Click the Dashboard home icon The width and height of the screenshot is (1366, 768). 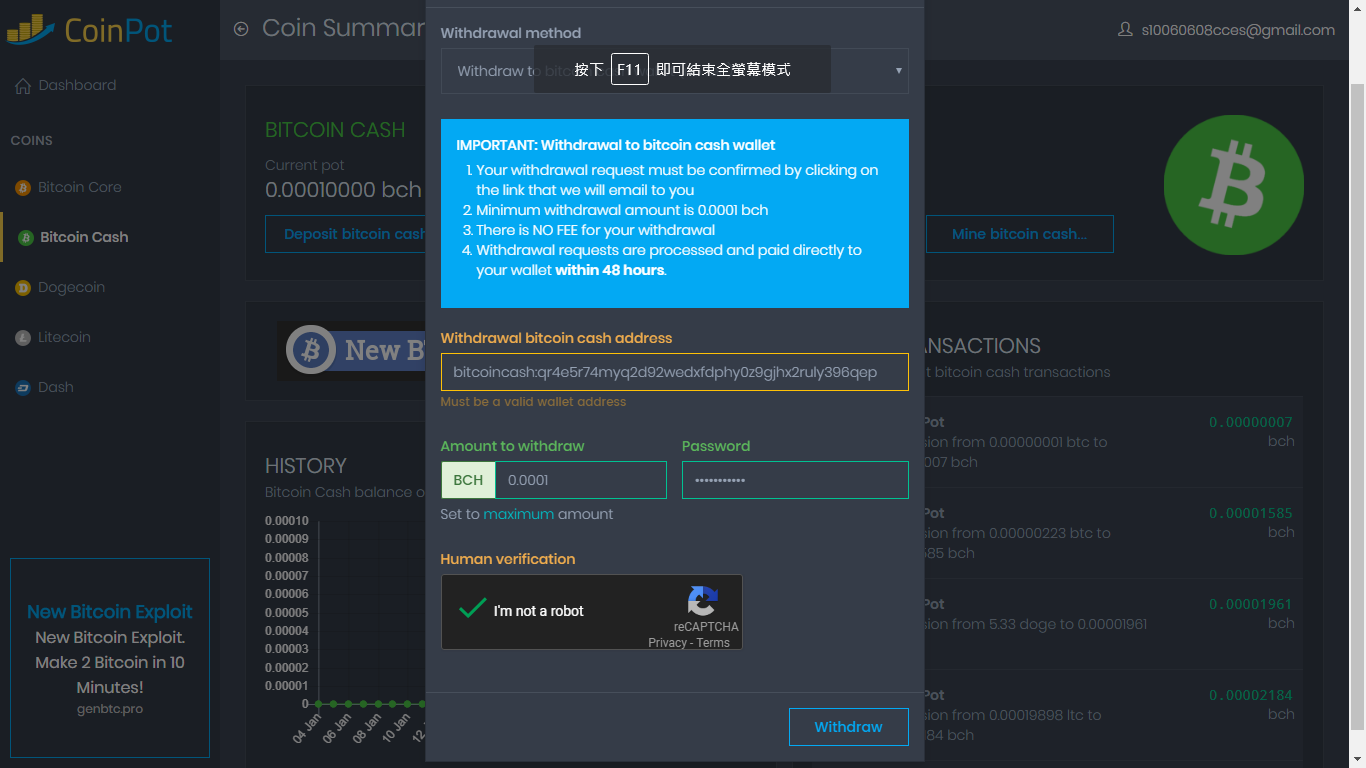tap(23, 86)
